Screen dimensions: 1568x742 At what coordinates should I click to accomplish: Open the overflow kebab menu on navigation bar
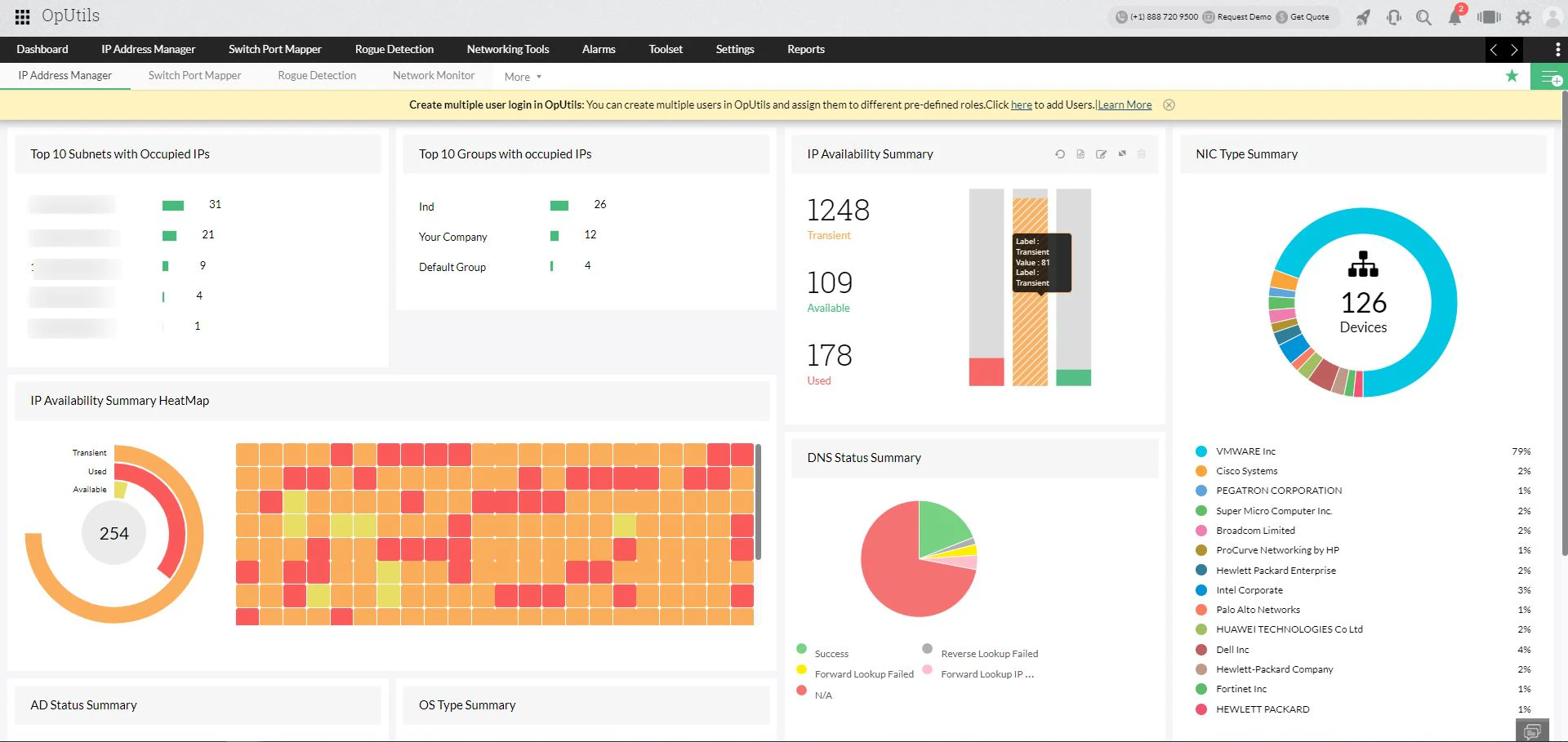point(1558,49)
